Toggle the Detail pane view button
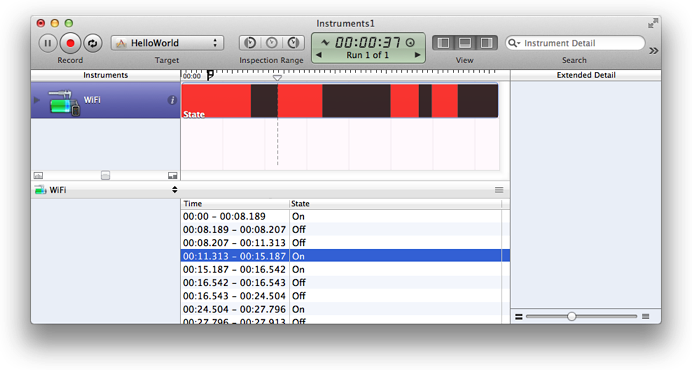The height and width of the screenshot is (370, 692). coord(465,43)
